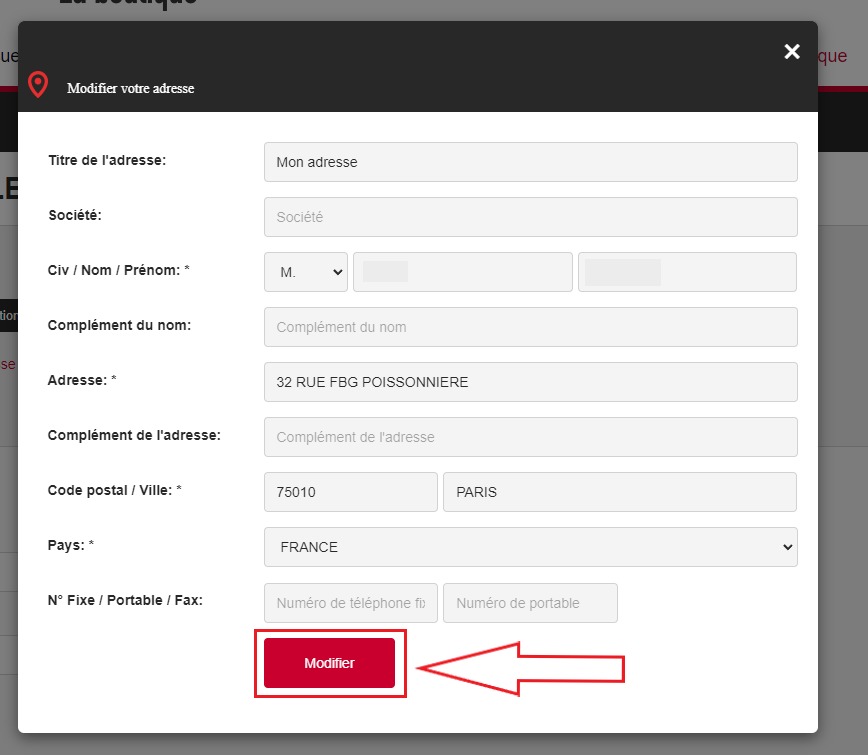Click the 'Complément du nom' field

click(x=530, y=327)
